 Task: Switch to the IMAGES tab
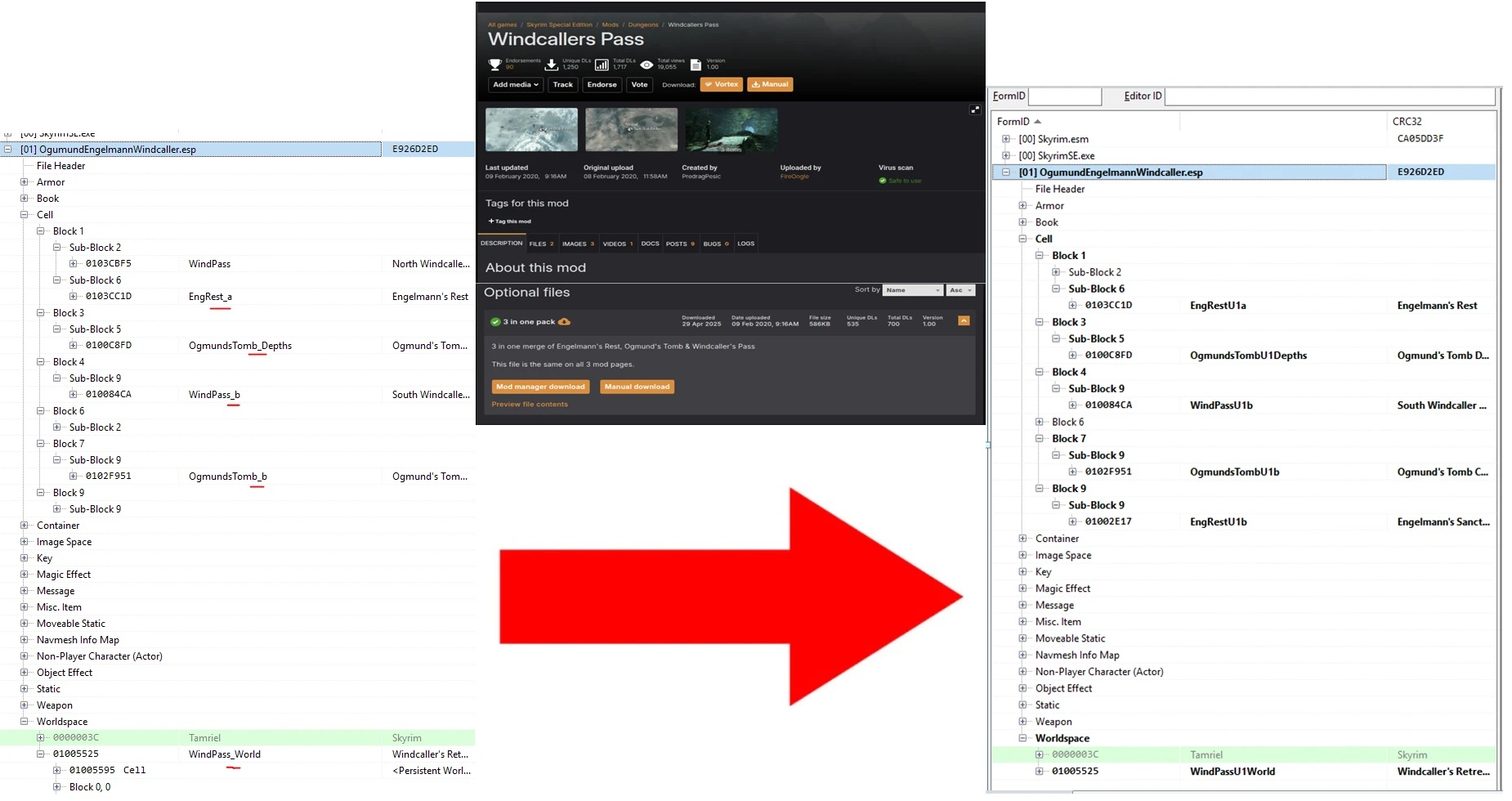coord(578,244)
